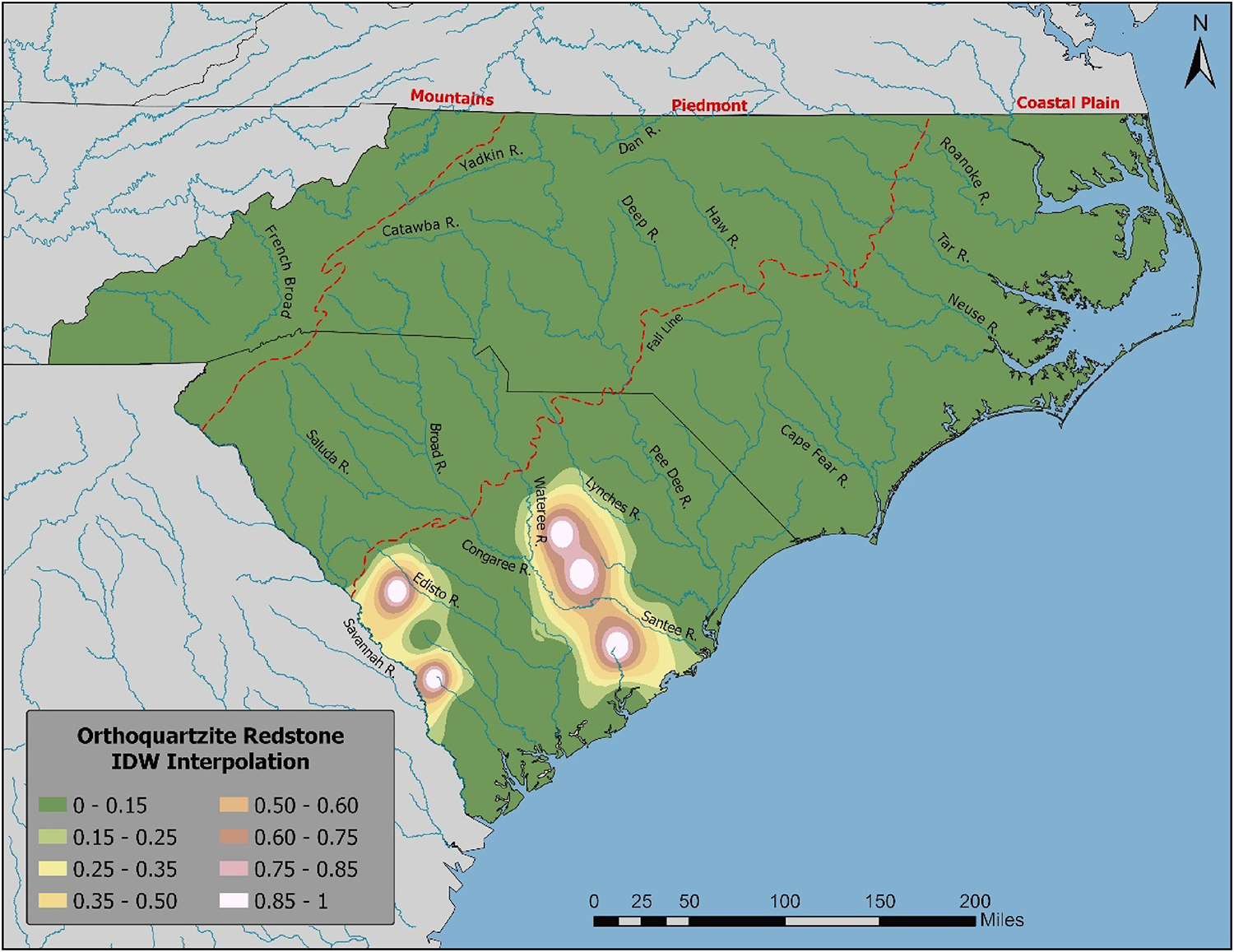Click the Fall Line label on map
1234x952 pixels.
[x=664, y=333]
